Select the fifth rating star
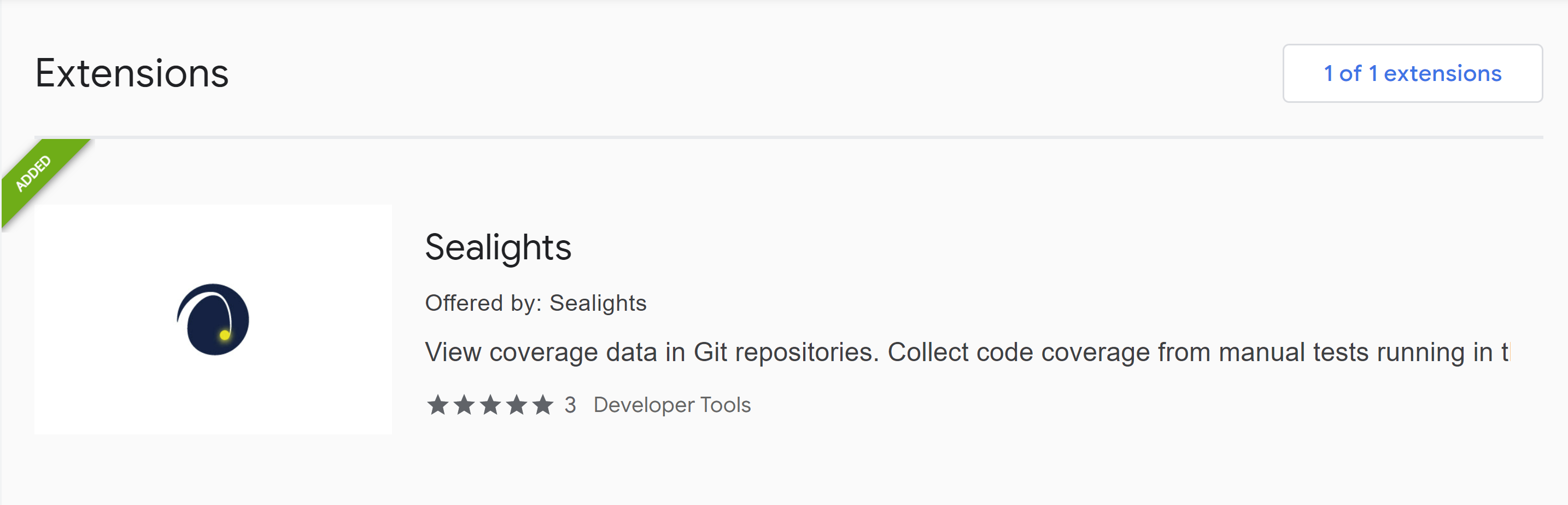The width and height of the screenshot is (1568, 505). [542, 405]
